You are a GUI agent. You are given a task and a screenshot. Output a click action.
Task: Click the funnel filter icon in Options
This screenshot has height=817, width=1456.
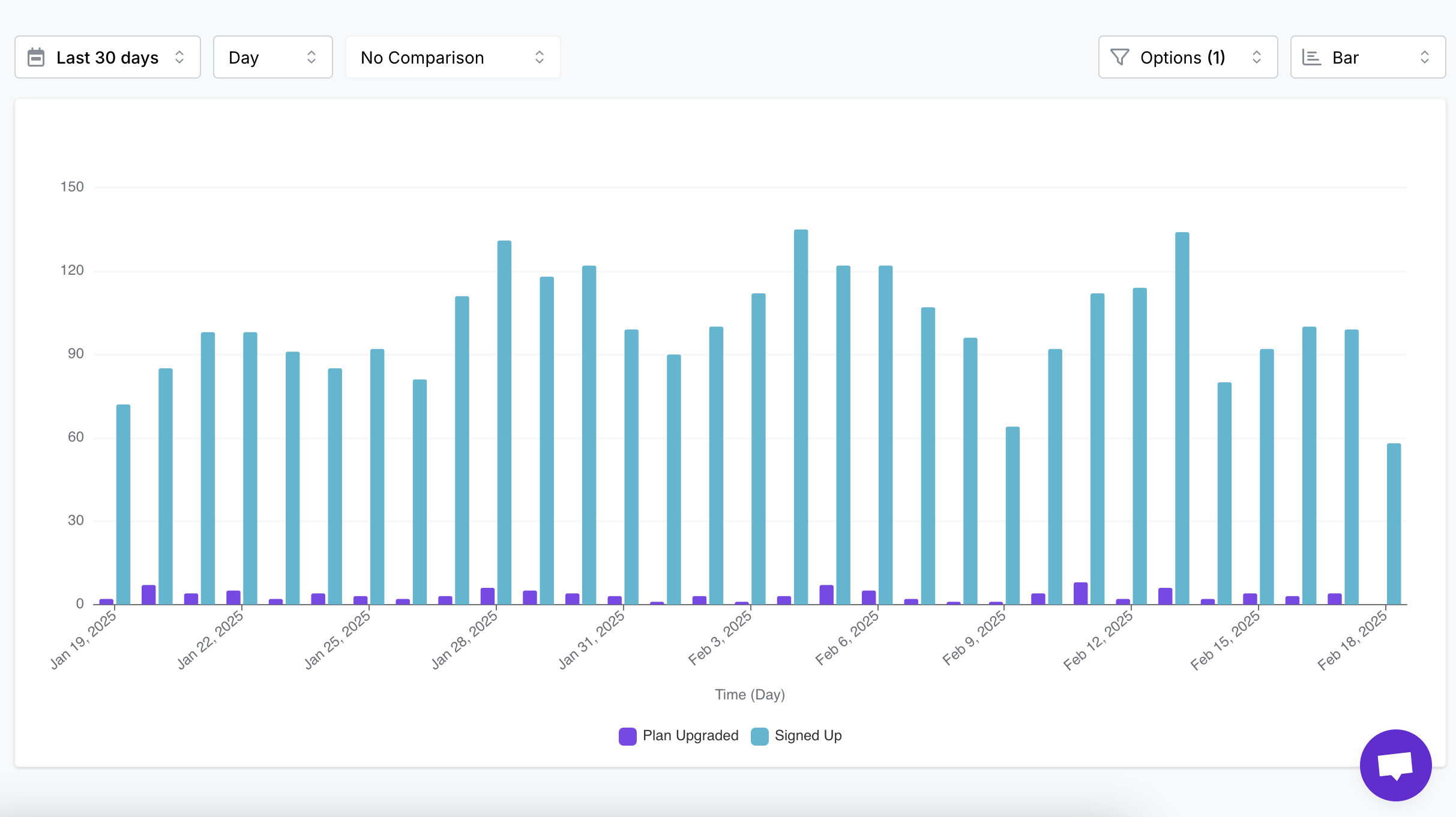[1119, 58]
